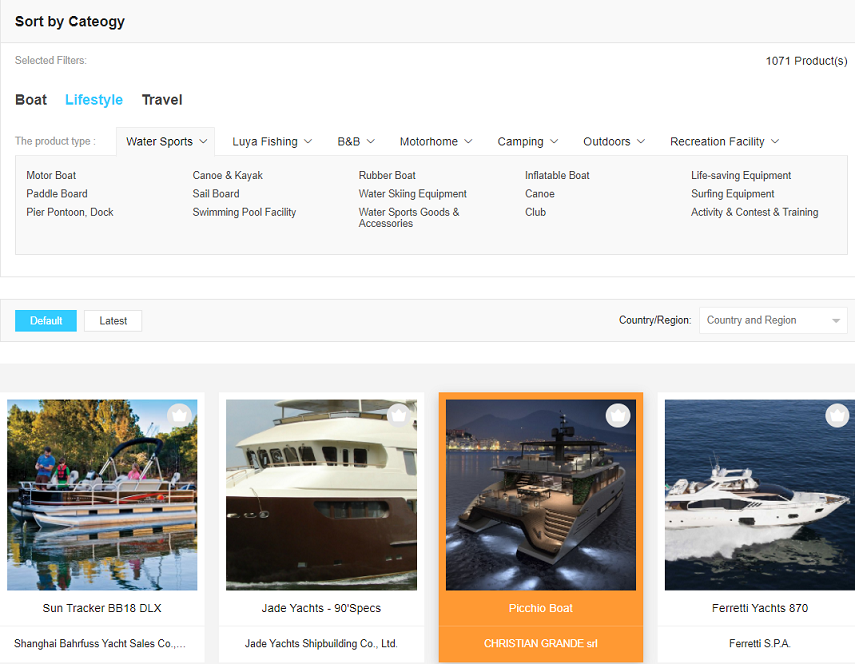855x664 pixels.
Task: Expand Recreation Facility category
Action: point(724,142)
